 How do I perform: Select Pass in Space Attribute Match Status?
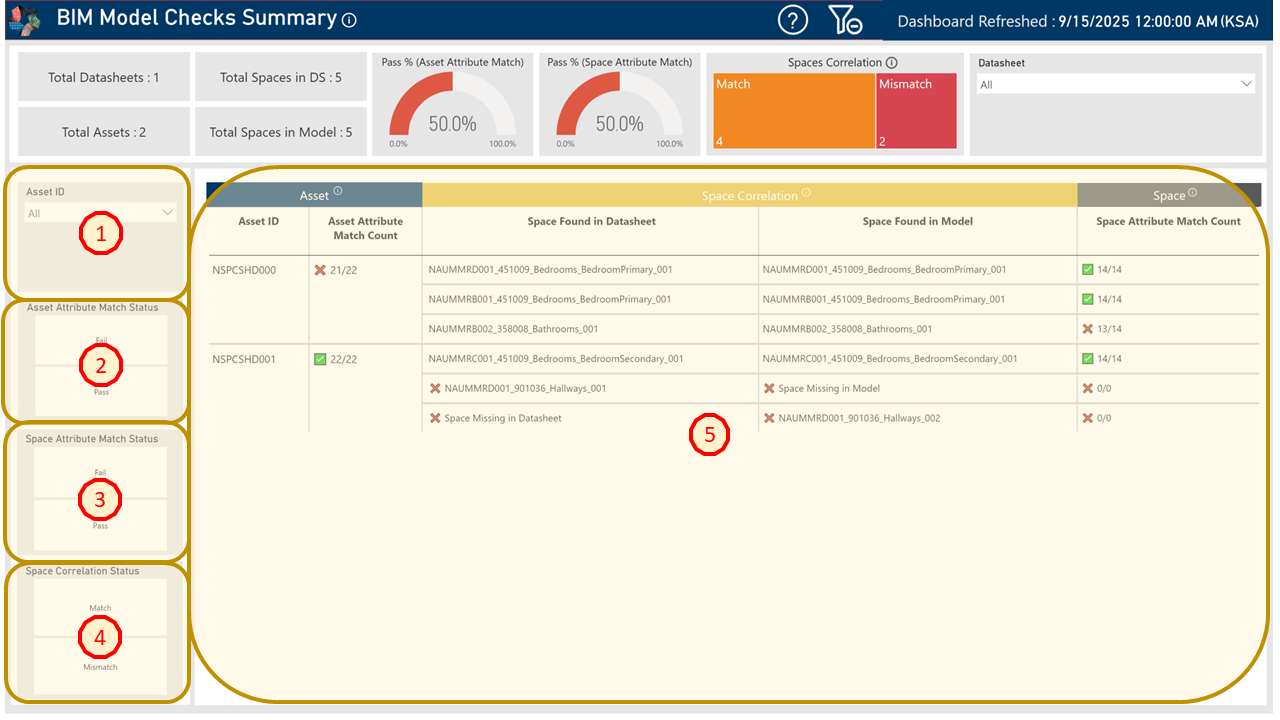(101, 525)
